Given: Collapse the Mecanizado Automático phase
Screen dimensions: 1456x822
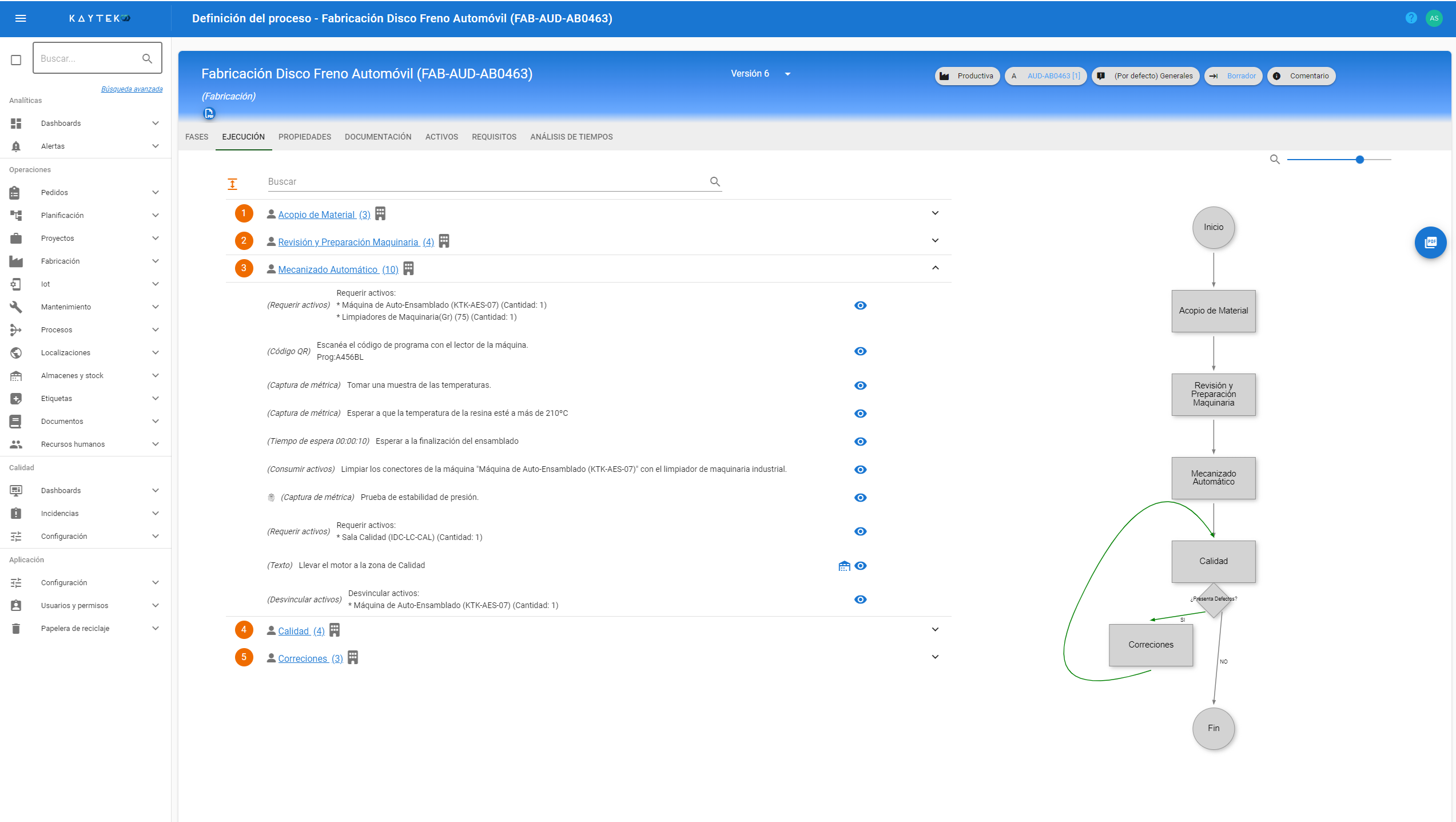Looking at the screenshot, I should click(x=935, y=268).
